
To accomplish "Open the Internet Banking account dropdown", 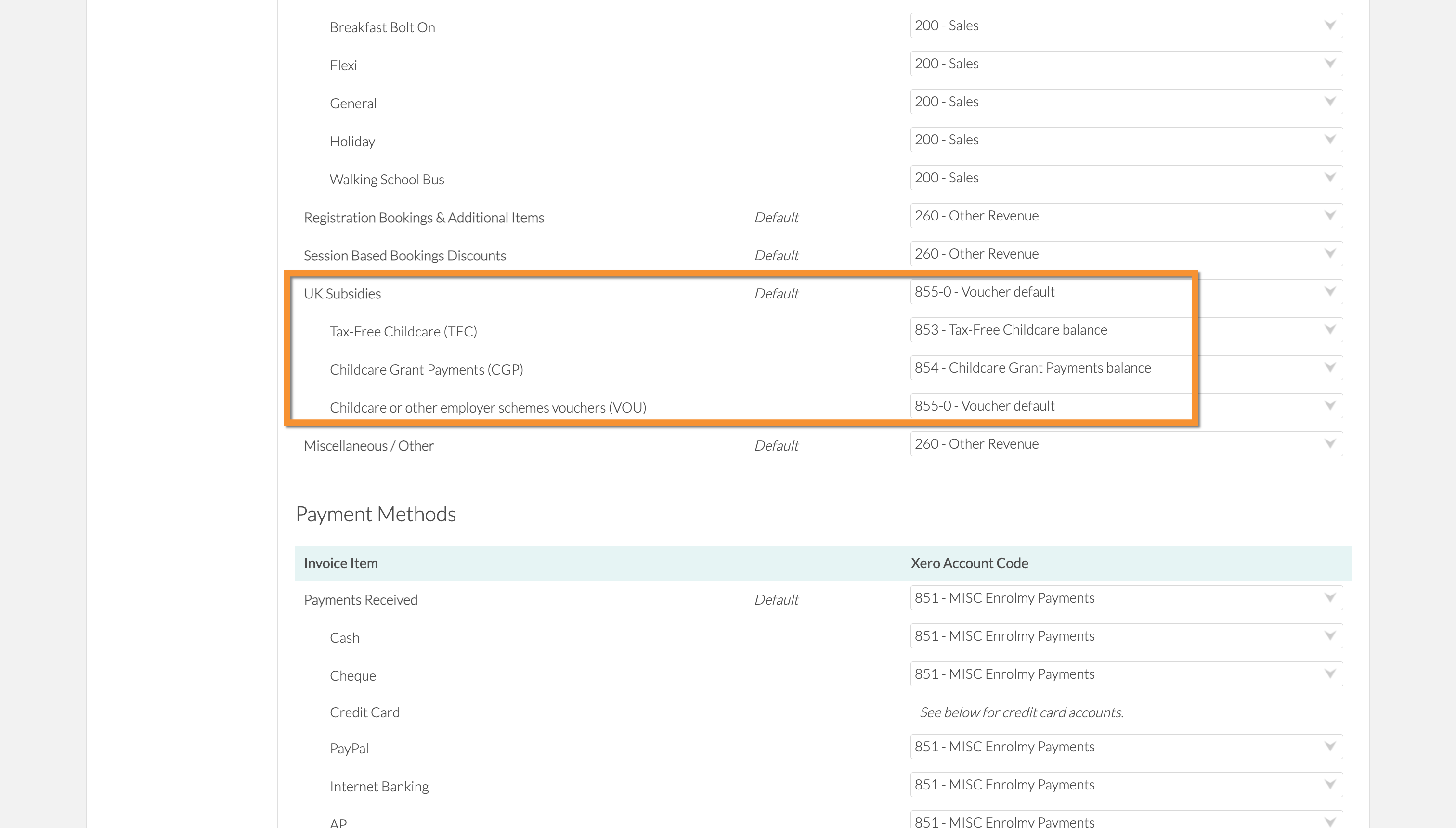I will tap(1126, 785).
